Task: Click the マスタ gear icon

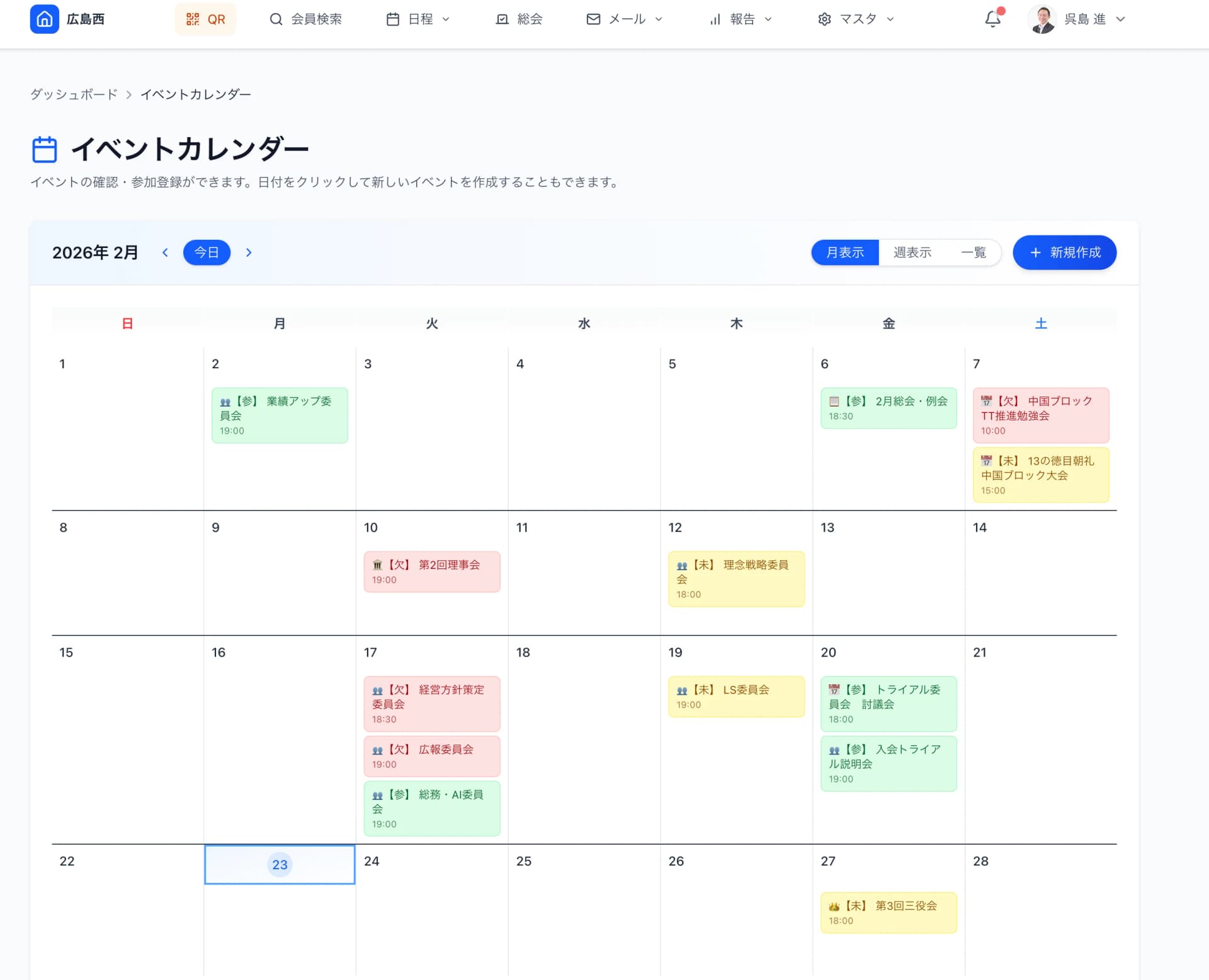Action: click(x=824, y=19)
